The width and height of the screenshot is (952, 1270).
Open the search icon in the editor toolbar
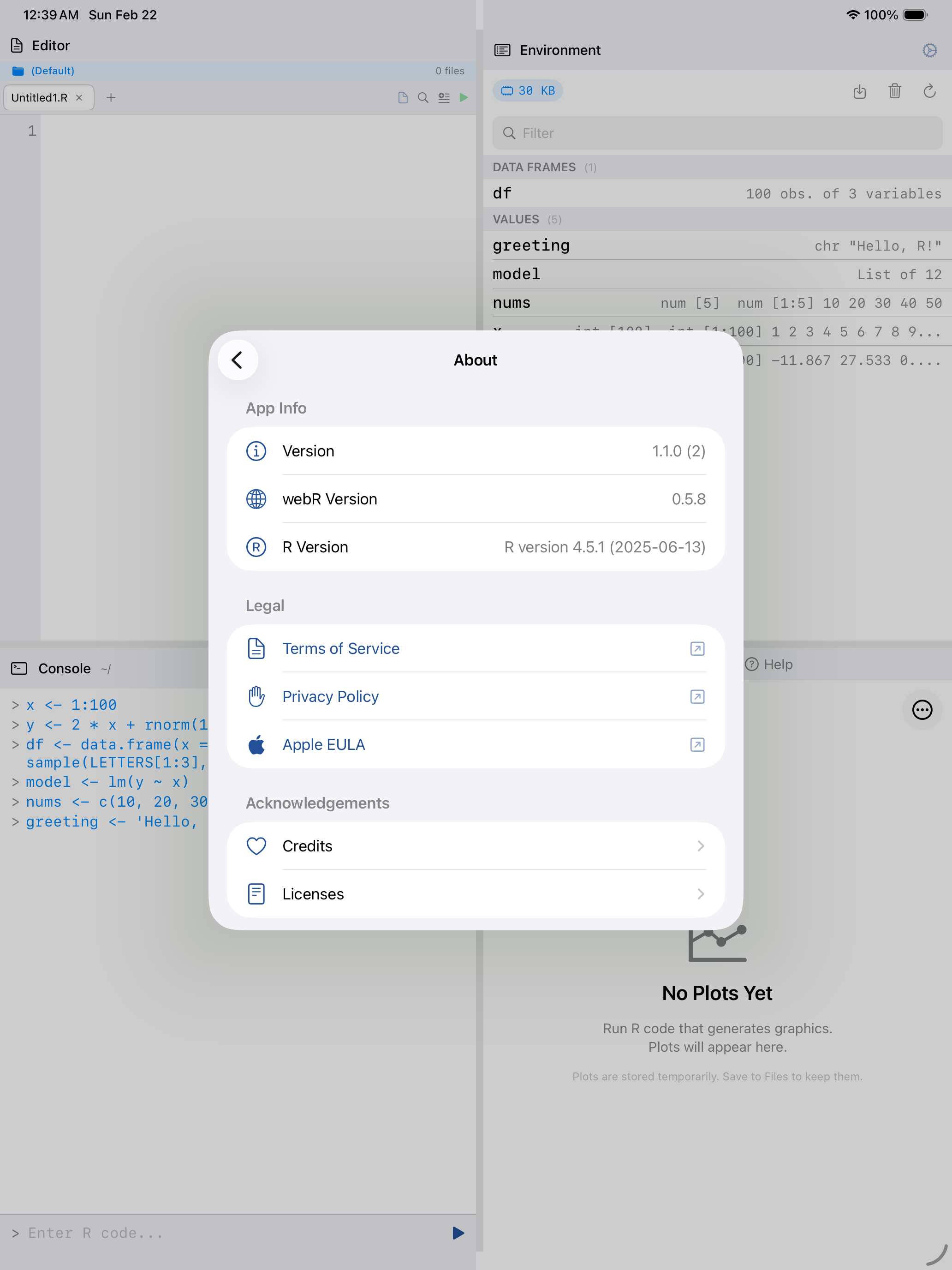pyautogui.click(x=423, y=98)
